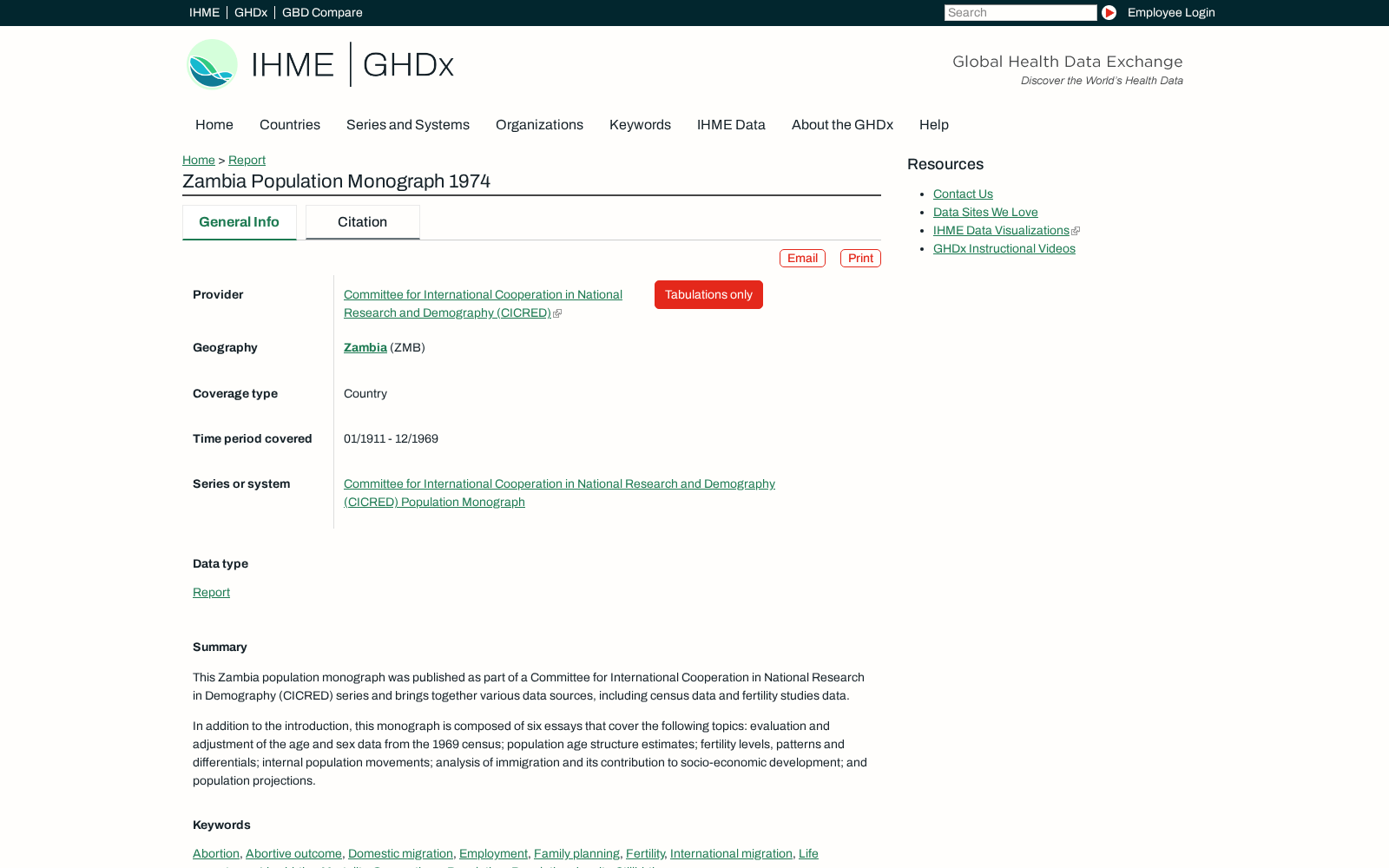The height and width of the screenshot is (868, 1389).
Task: Open the Help menu item
Action: pyautogui.click(x=934, y=125)
